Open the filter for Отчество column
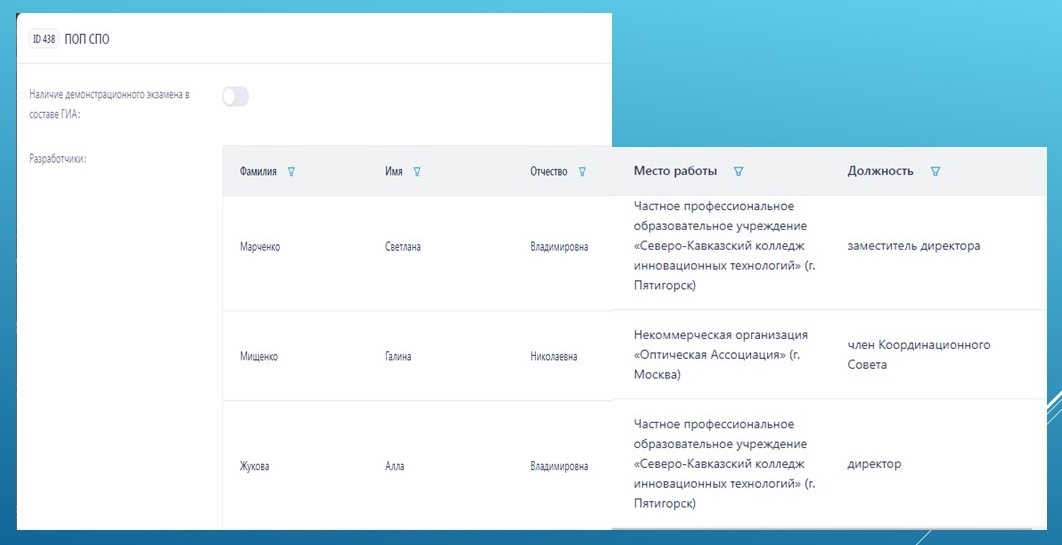Screen dimensions: 1062x545 (582, 172)
